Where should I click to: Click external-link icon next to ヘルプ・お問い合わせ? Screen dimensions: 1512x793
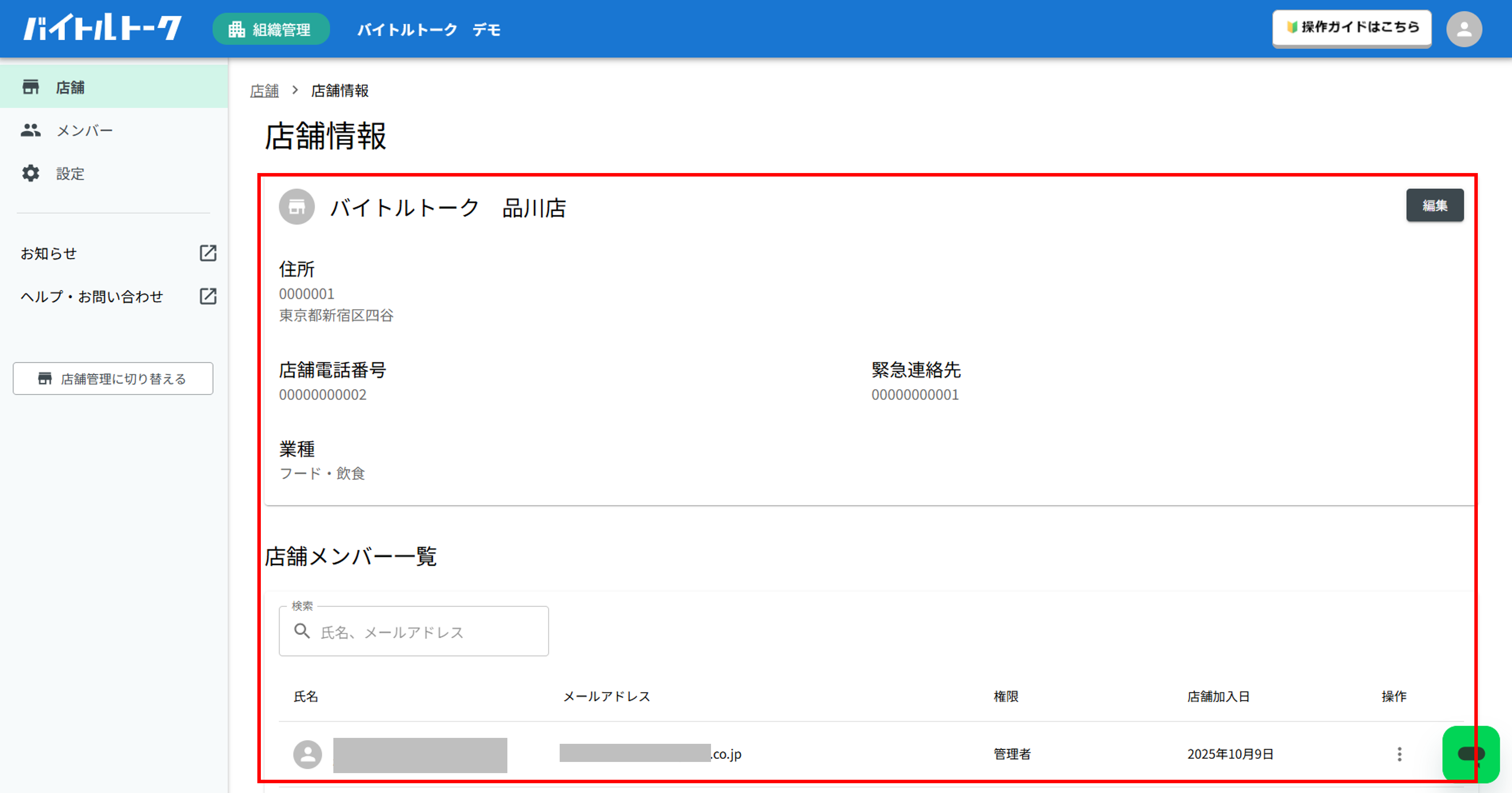208,296
